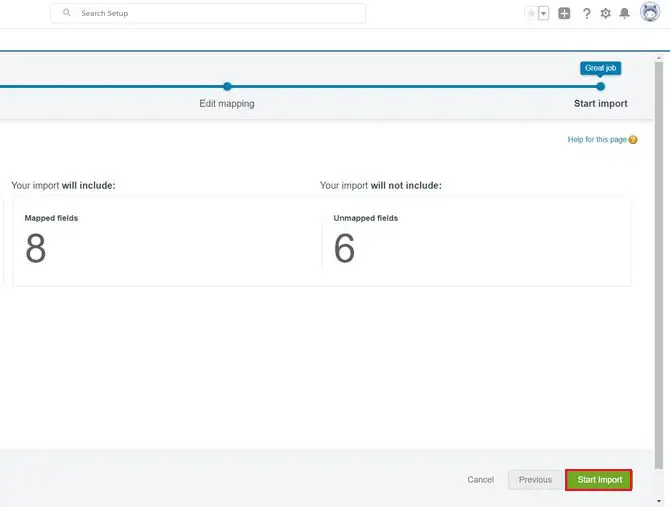
Task: Click the Start import step label
Action: tap(600, 104)
